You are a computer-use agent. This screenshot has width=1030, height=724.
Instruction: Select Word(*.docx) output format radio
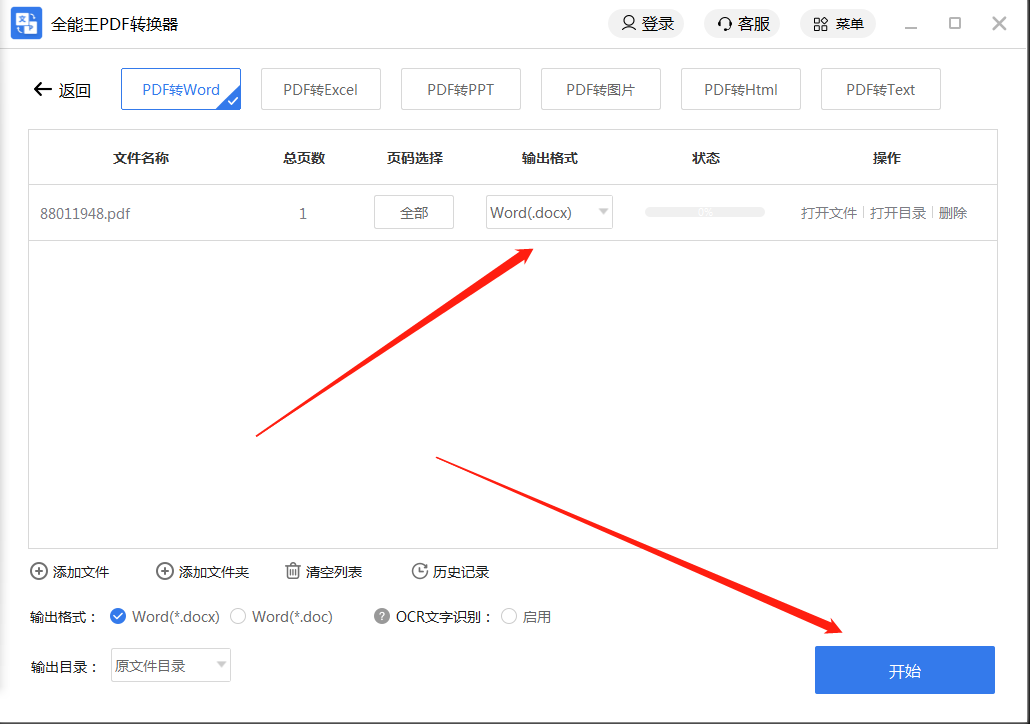tap(118, 617)
